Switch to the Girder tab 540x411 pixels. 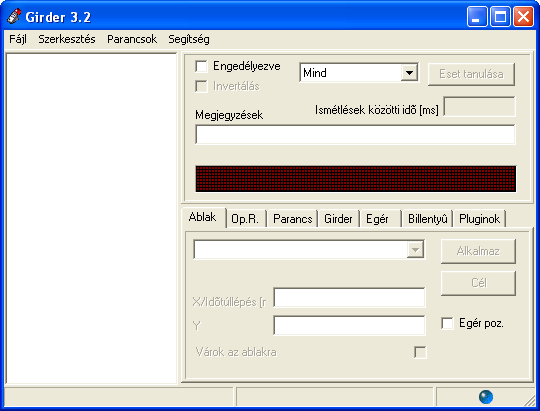[338, 219]
